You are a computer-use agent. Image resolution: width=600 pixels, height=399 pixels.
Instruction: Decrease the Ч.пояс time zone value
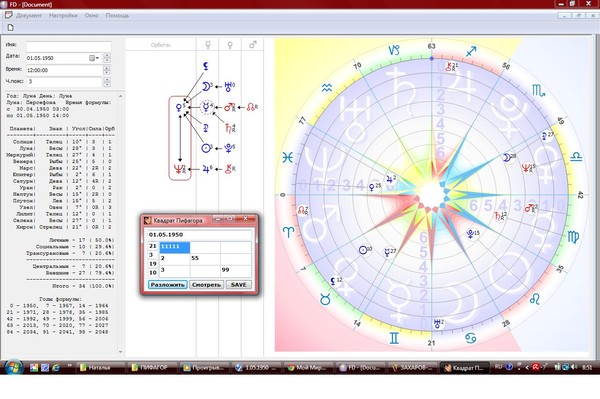(x=107, y=84)
